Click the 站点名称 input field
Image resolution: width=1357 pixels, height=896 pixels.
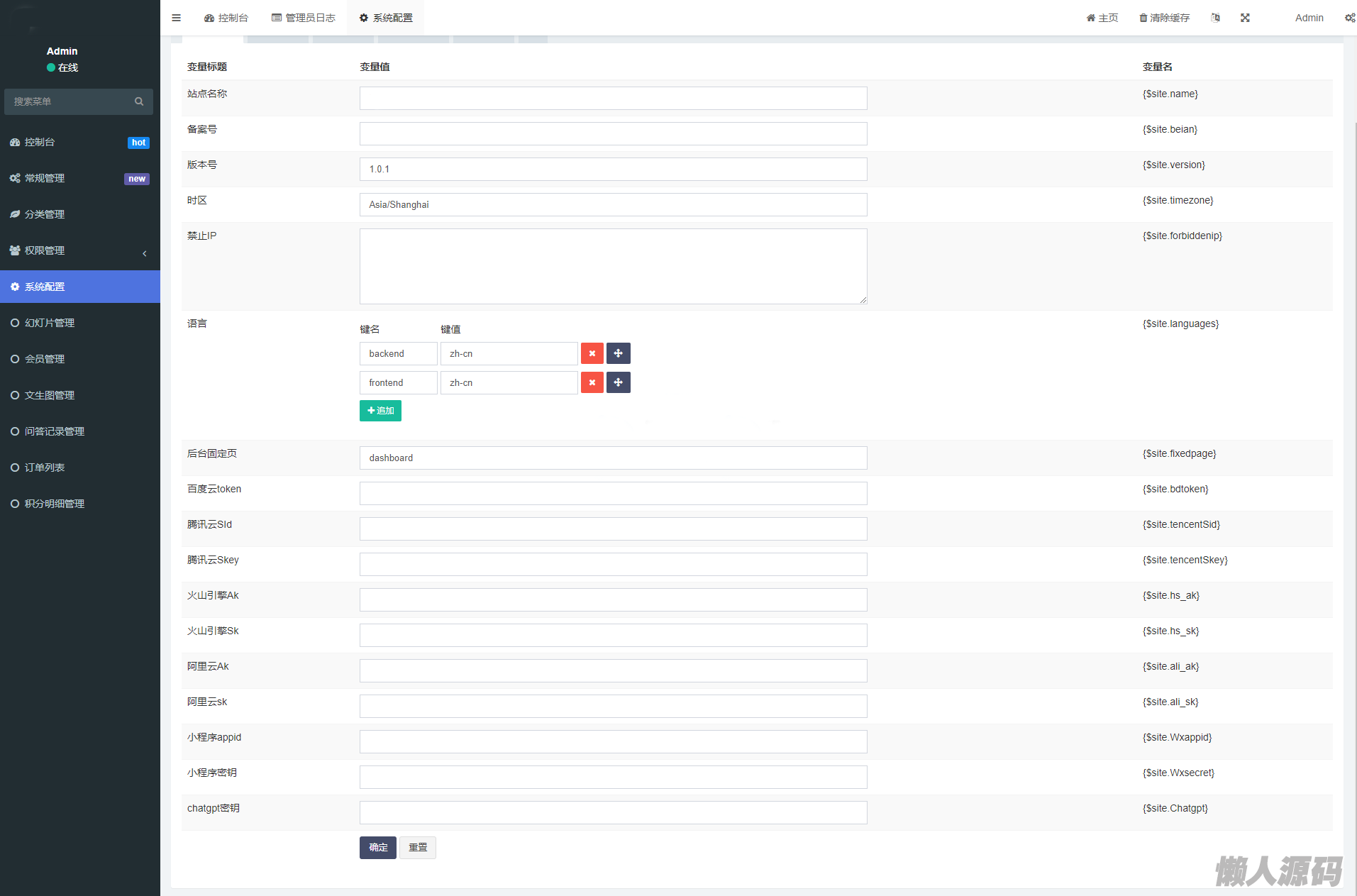pos(614,98)
